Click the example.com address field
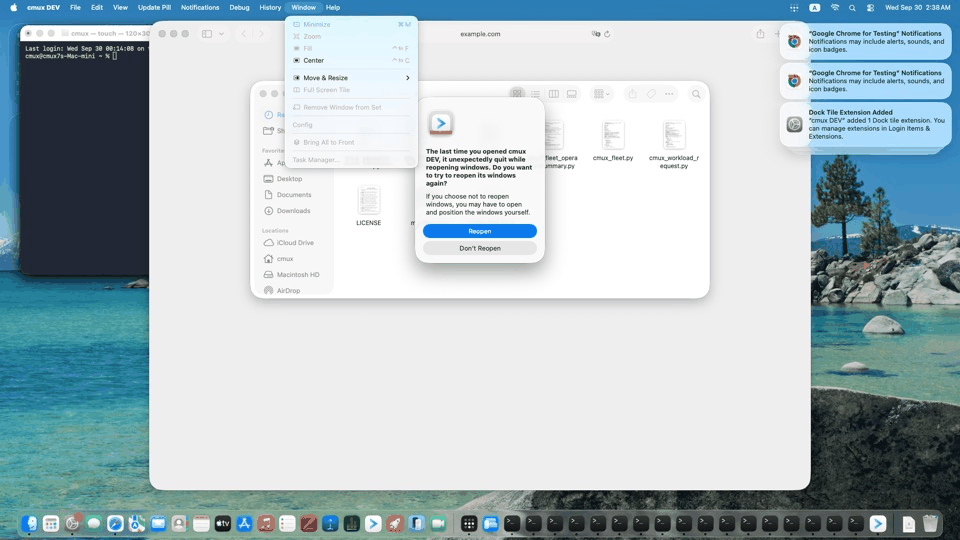Viewport: 960px width, 540px height. tap(480, 34)
